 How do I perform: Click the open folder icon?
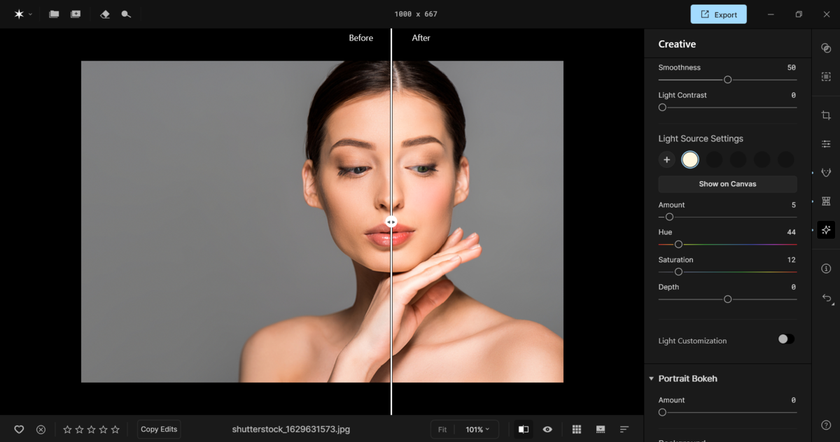54,14
